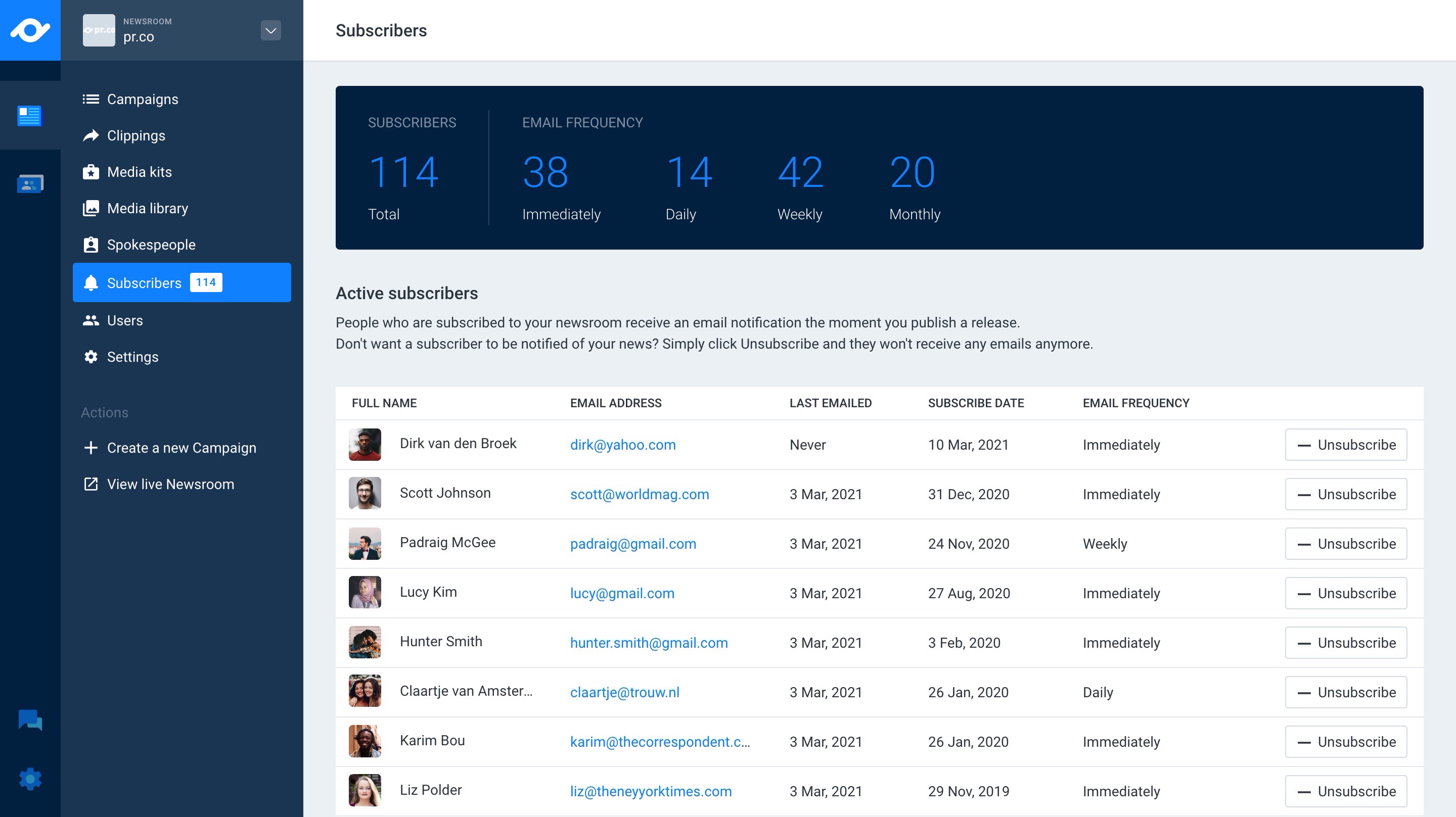The image size is (1456, 817).
Task: Open scott@worldmag.com email link
Action: (639, 494)
